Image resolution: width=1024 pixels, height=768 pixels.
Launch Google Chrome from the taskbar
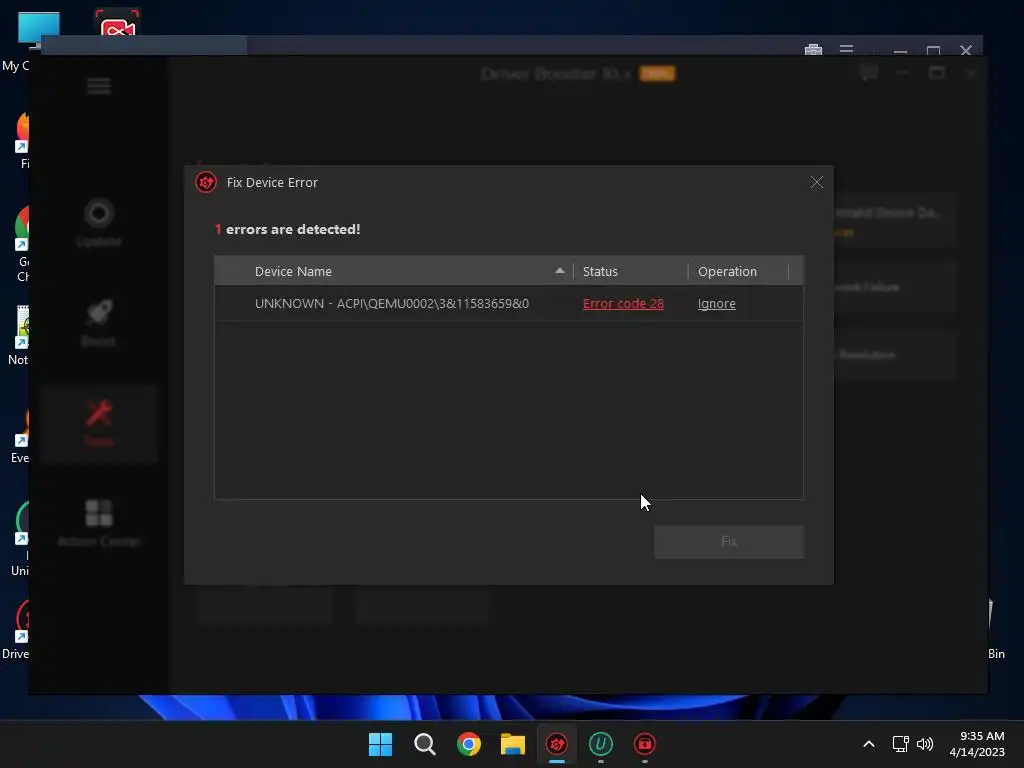(469, 744)
